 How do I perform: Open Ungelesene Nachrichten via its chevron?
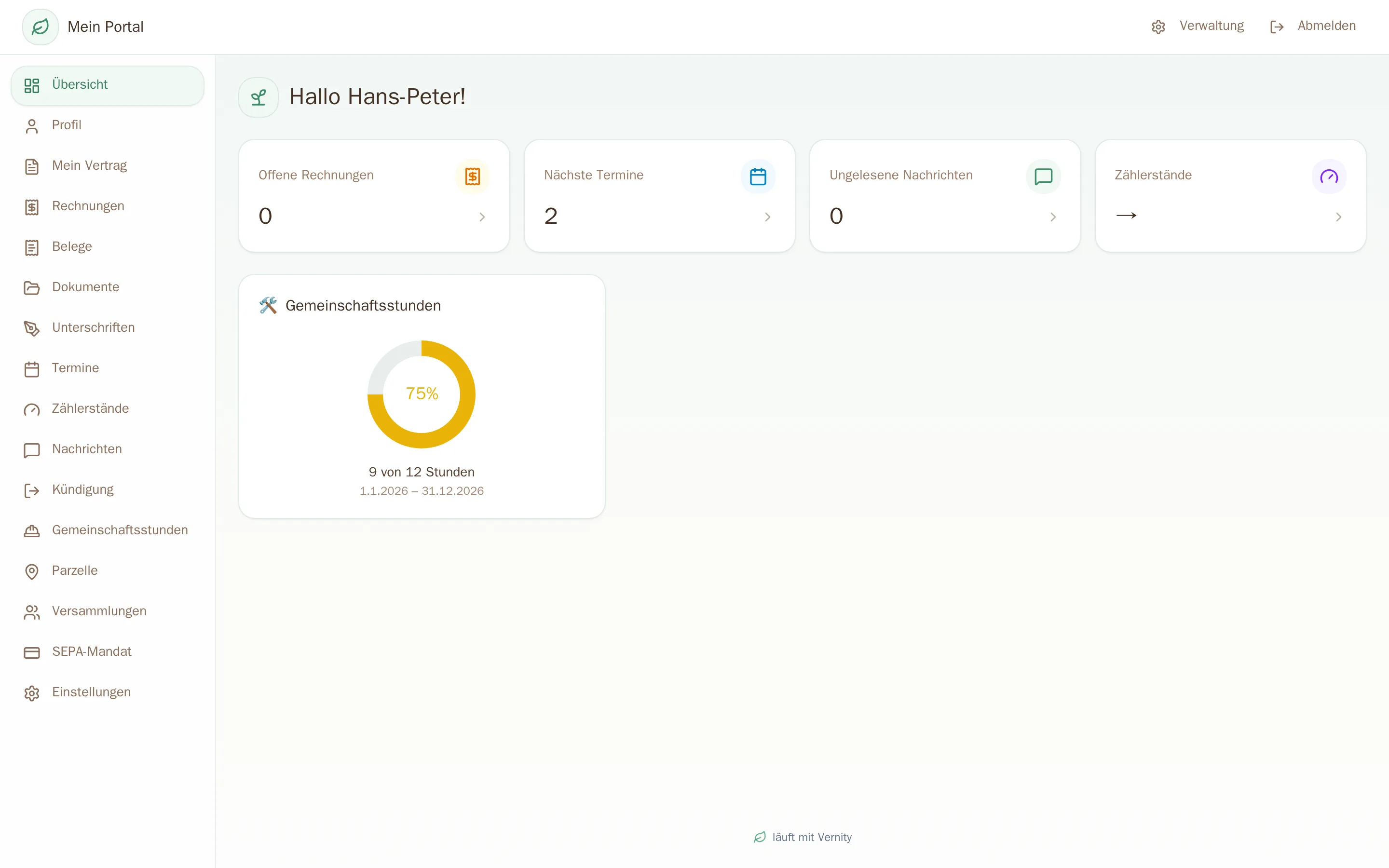tap(1053, 217)
